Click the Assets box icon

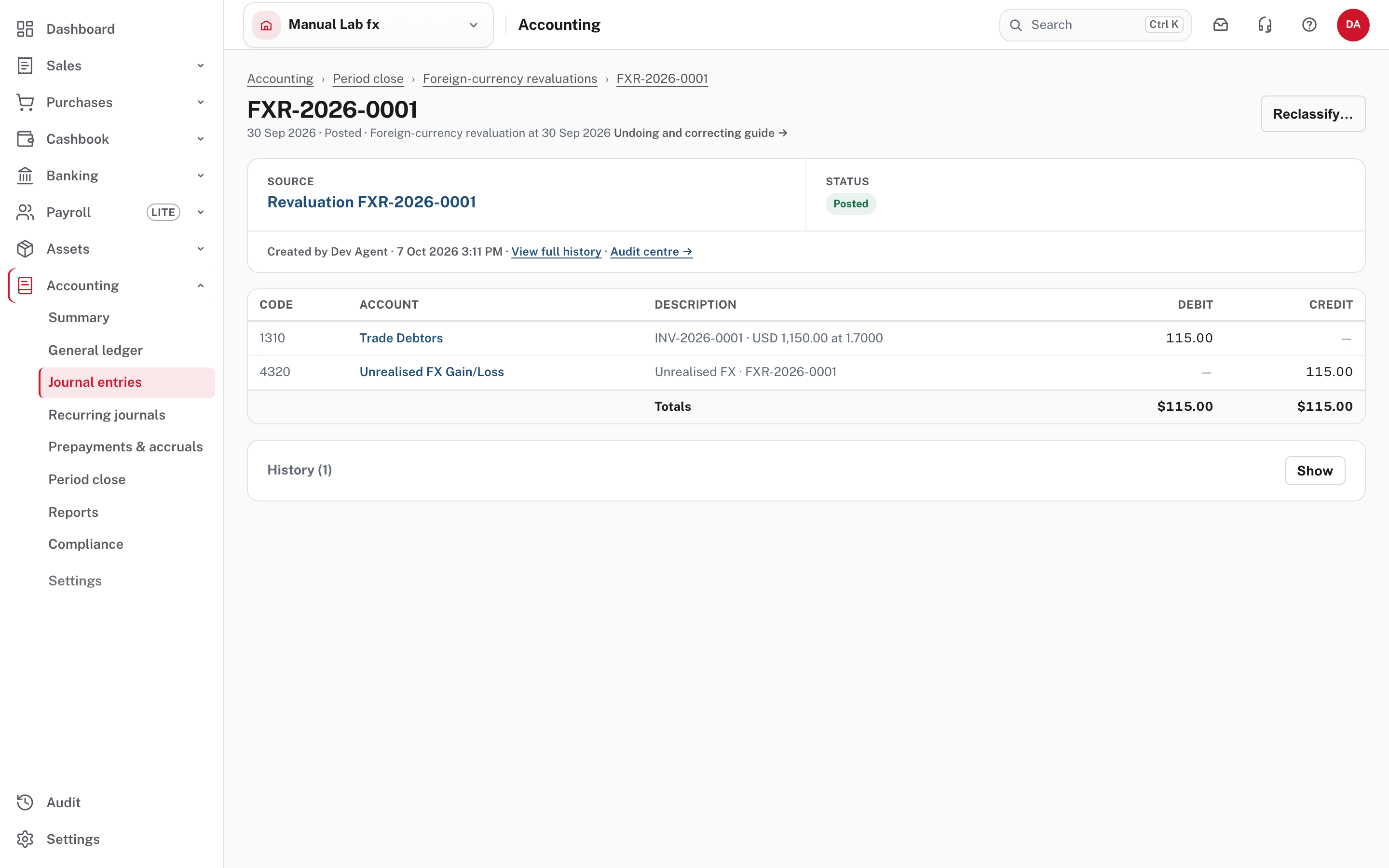pos(25,248)
